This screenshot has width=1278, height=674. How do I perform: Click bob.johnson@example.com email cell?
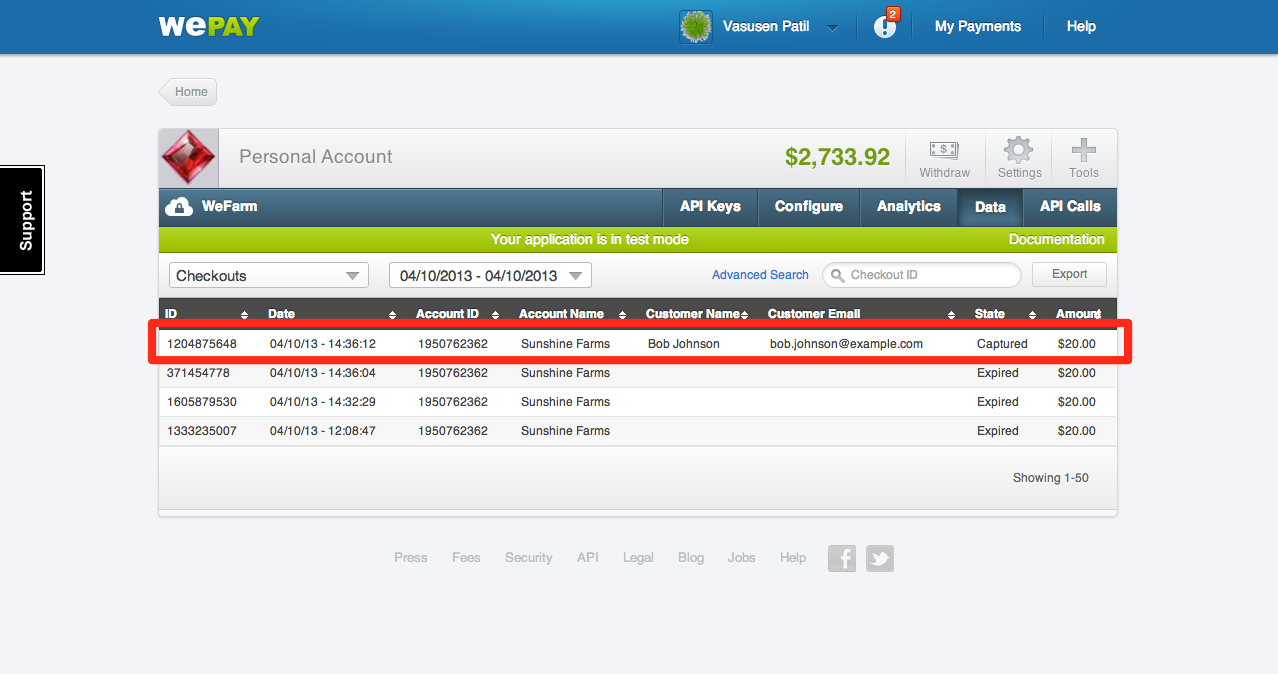point(846,344)
